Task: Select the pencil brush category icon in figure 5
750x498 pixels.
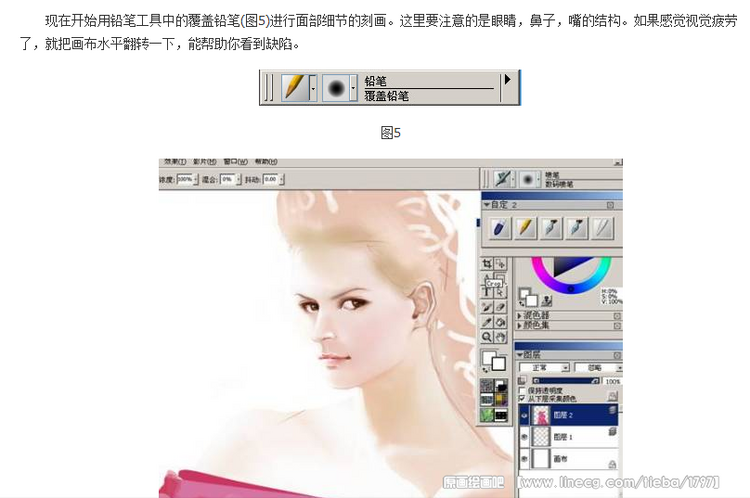Action: 294,88
